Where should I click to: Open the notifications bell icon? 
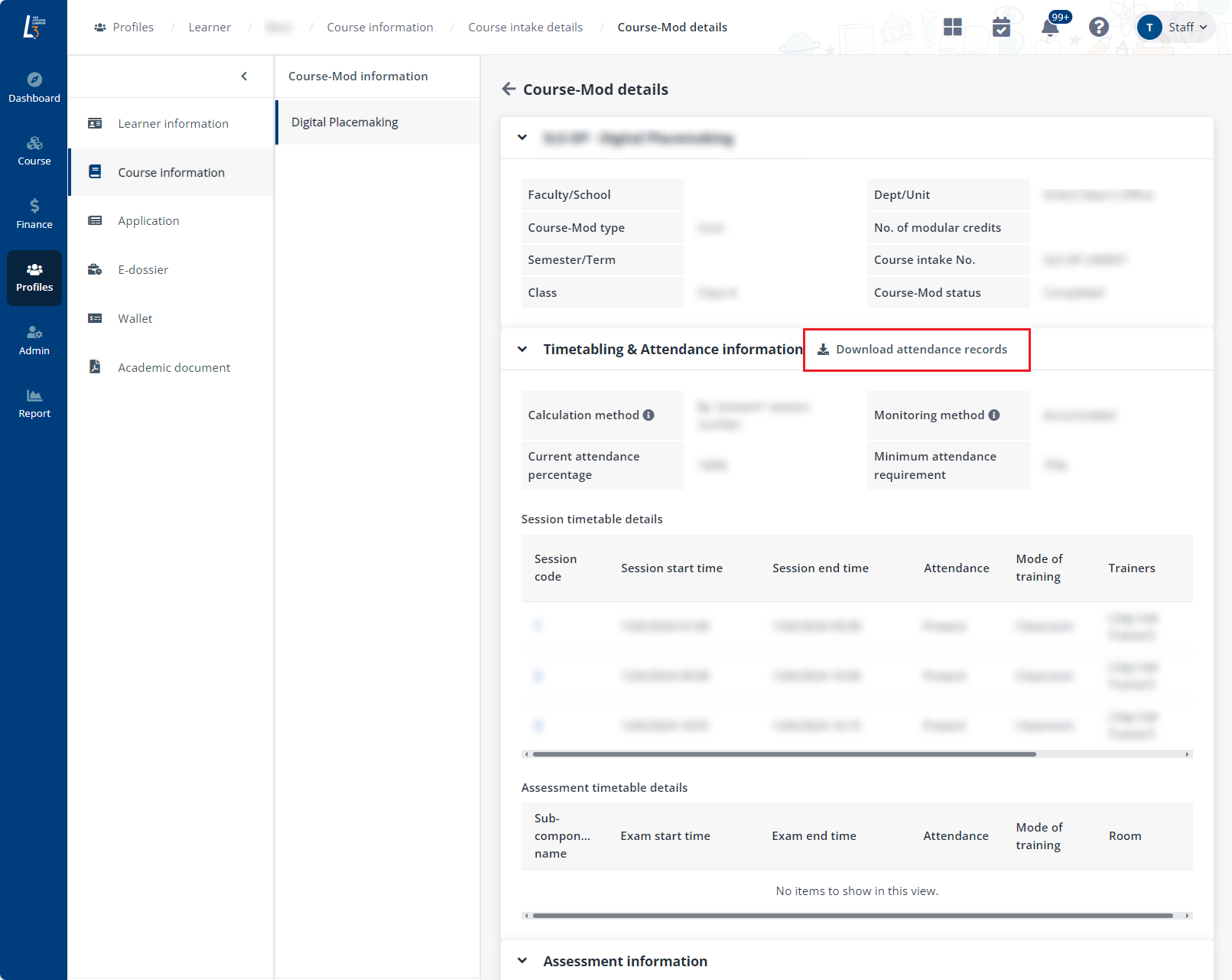pos(1050,28)
